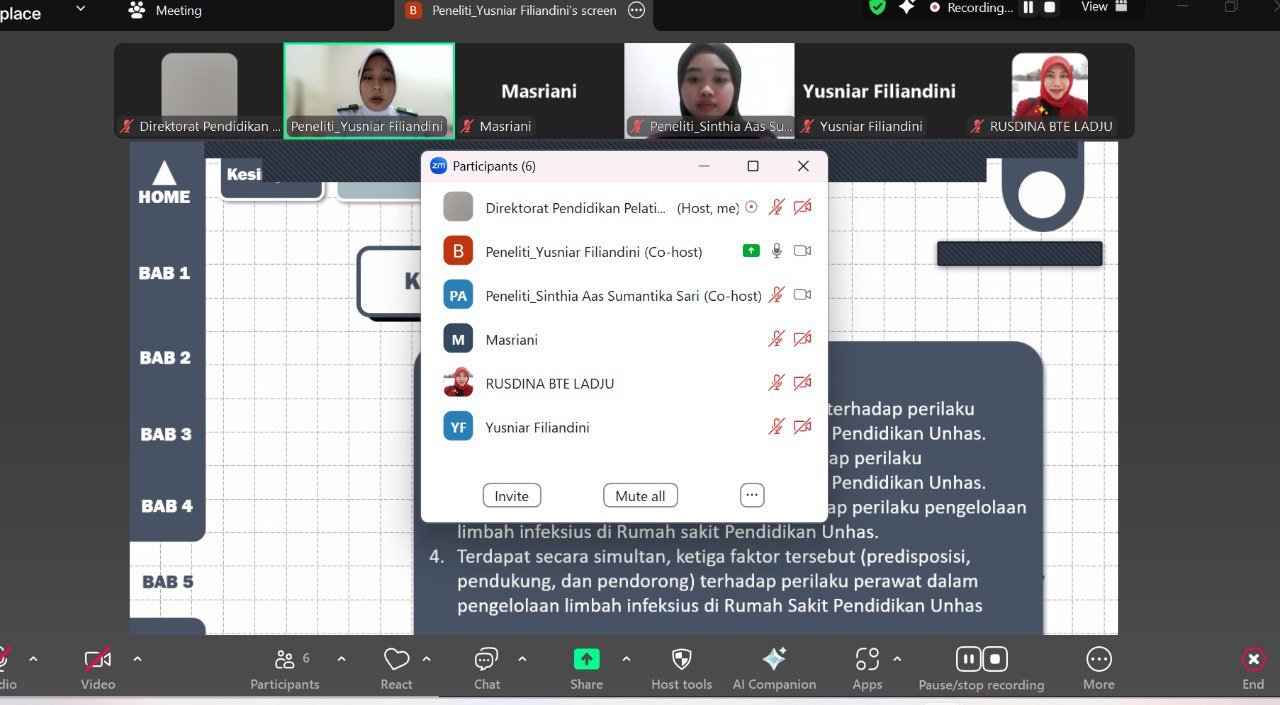Open the Apps toolbar icon

click(867, 659)
